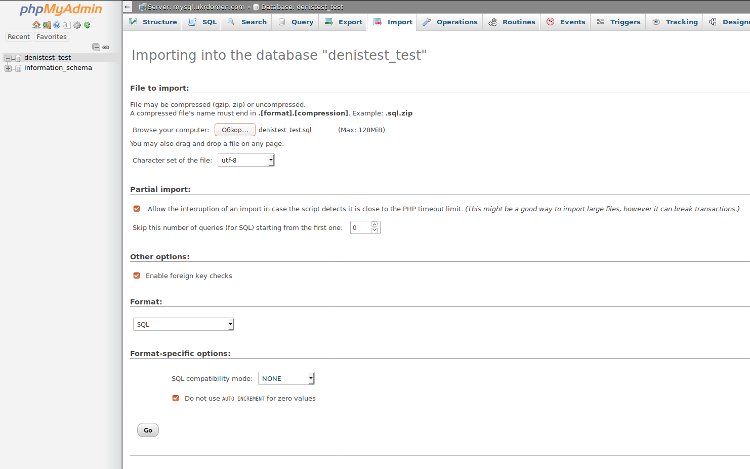The height and width of the screenshot is (469, 750).
Task: Click the skip queries number field
Action: [x=360, y=227]
